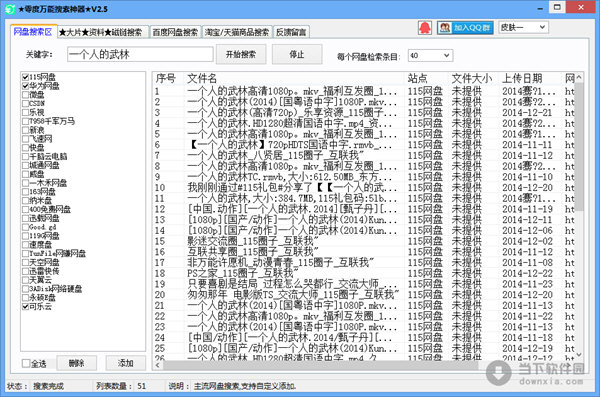
Task: Select result row 3 一个人的武林(高清720p)
Action: point(364,113)
